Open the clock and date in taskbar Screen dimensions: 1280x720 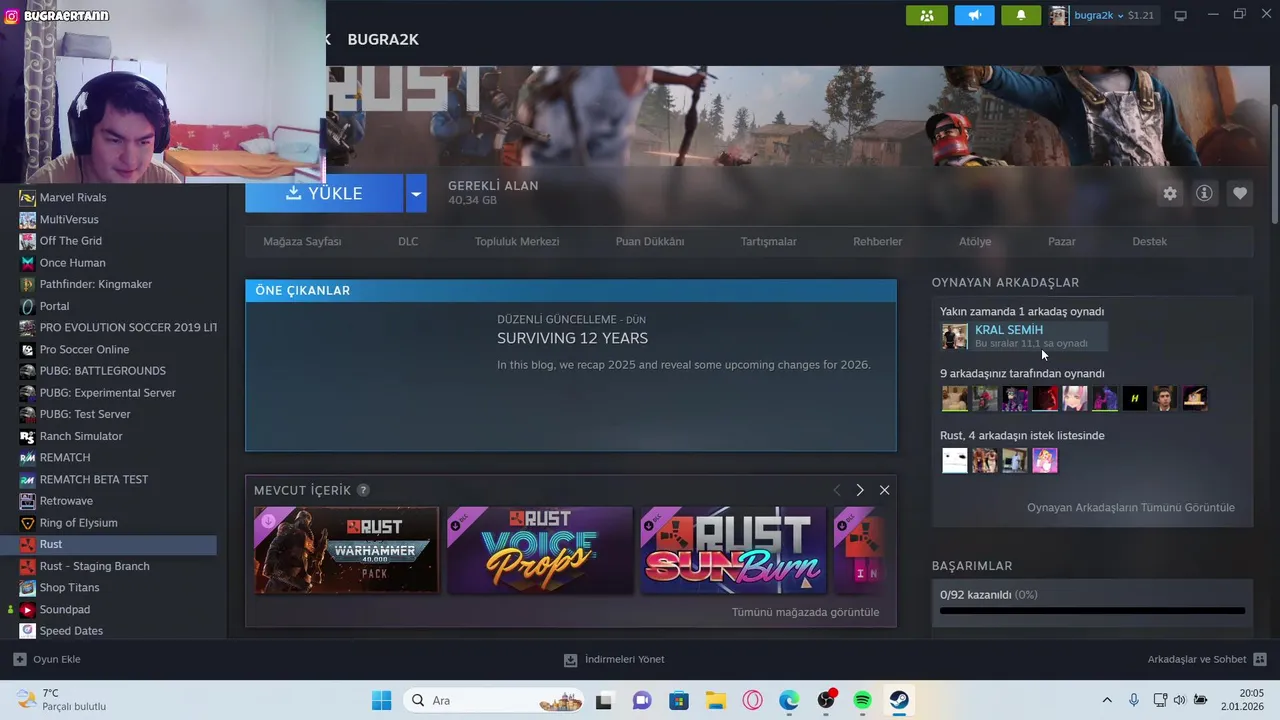click(x=1243, y=700)
